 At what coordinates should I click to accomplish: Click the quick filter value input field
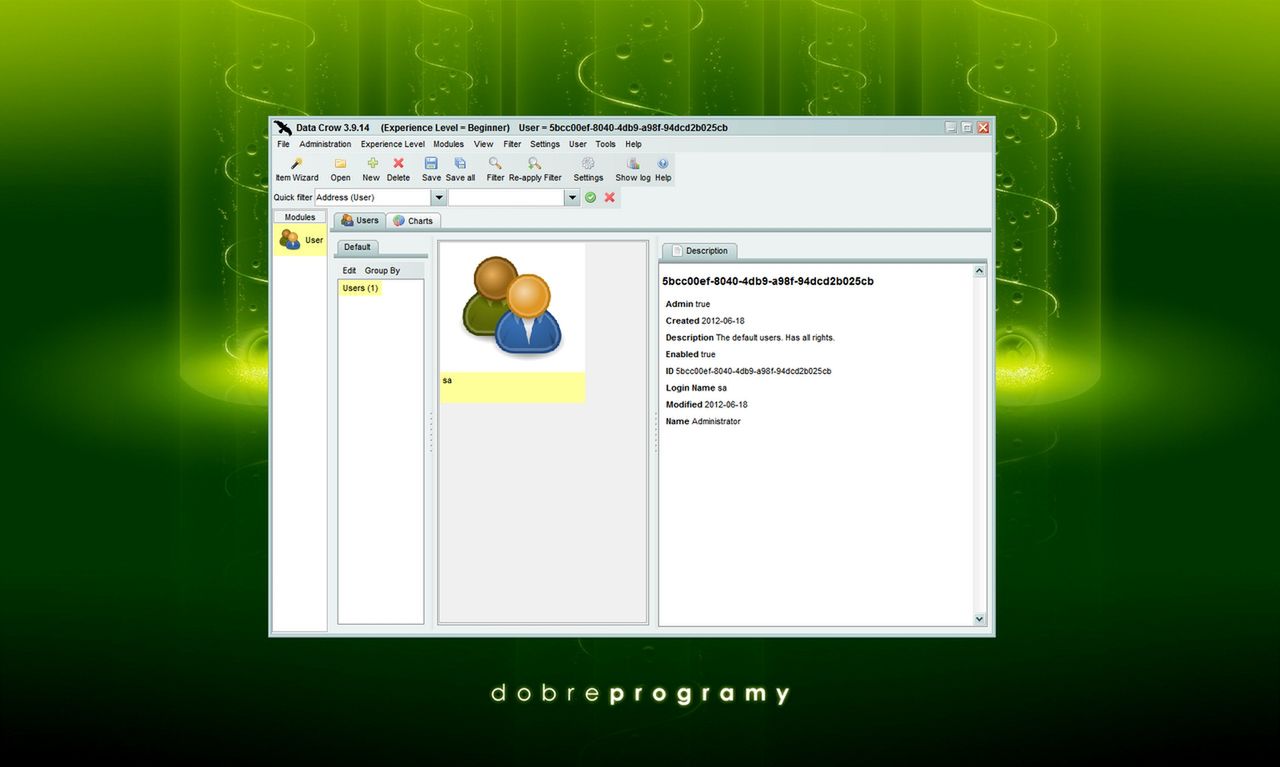coord(506,198)
